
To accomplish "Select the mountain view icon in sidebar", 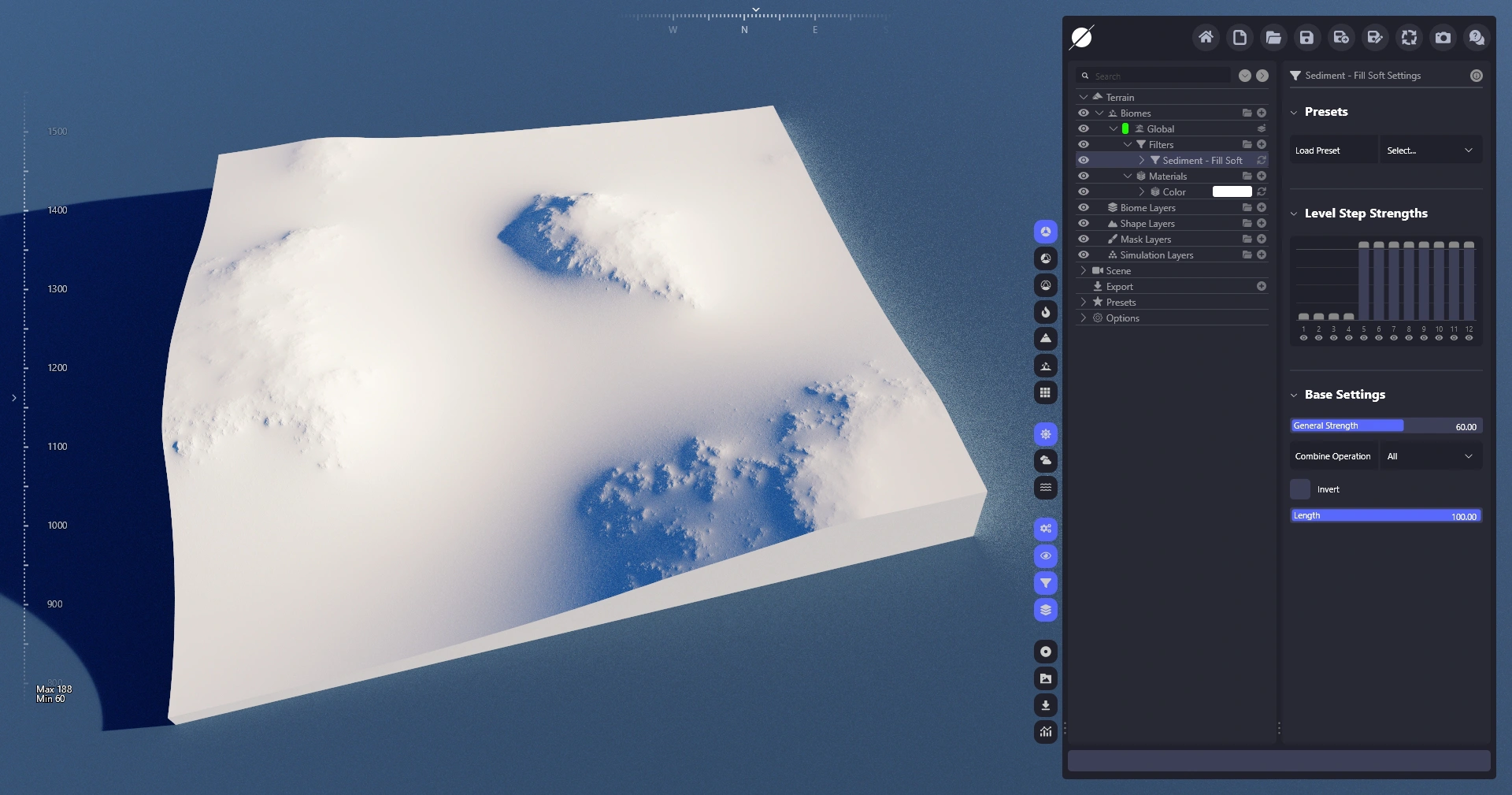I will tap(1046, 339).
